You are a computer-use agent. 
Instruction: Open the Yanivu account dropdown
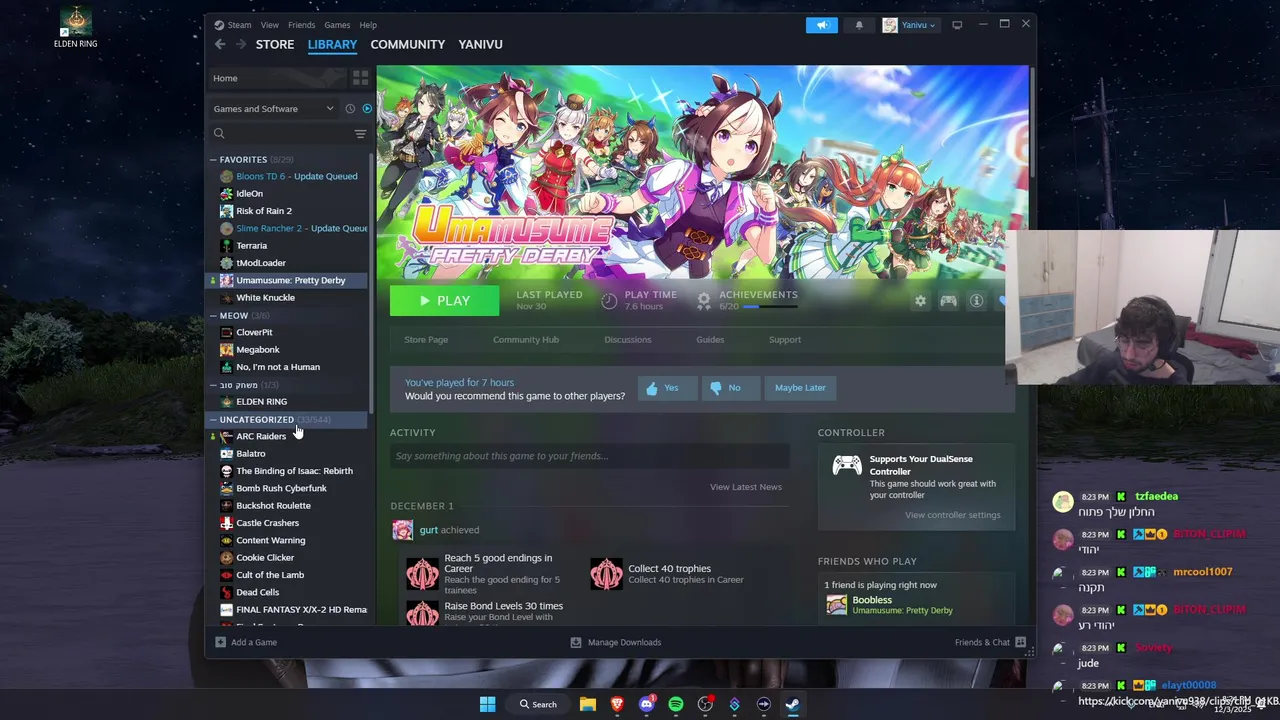pos(909,25)
